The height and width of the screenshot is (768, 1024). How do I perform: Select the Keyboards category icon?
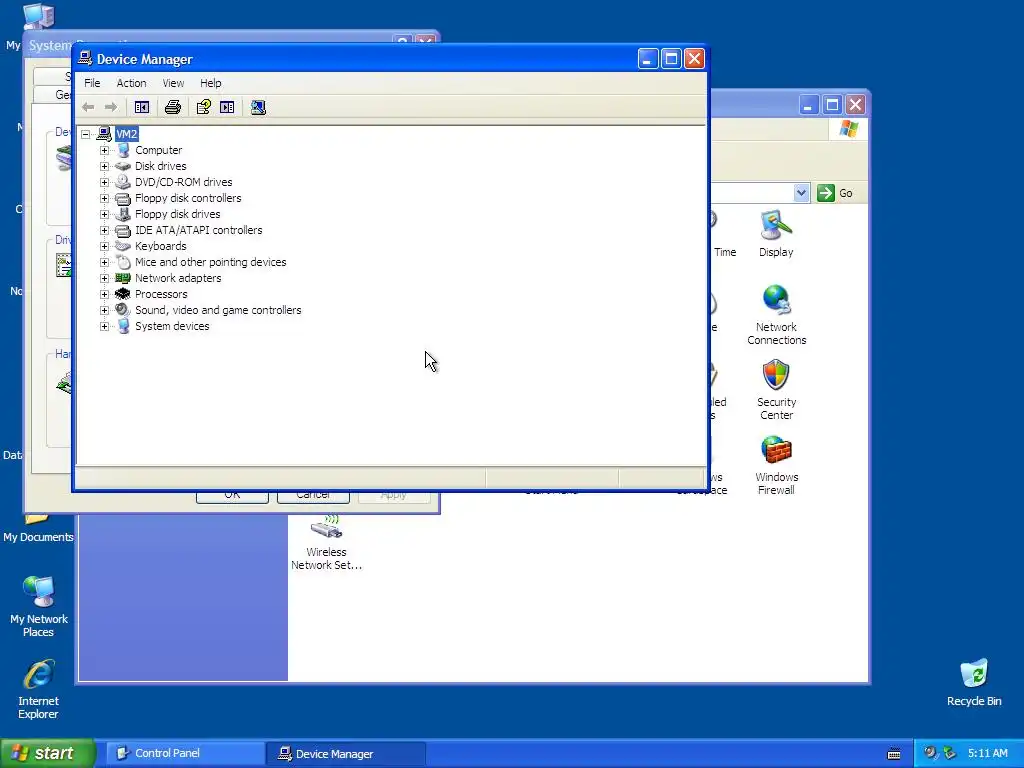tap(123, 246)
